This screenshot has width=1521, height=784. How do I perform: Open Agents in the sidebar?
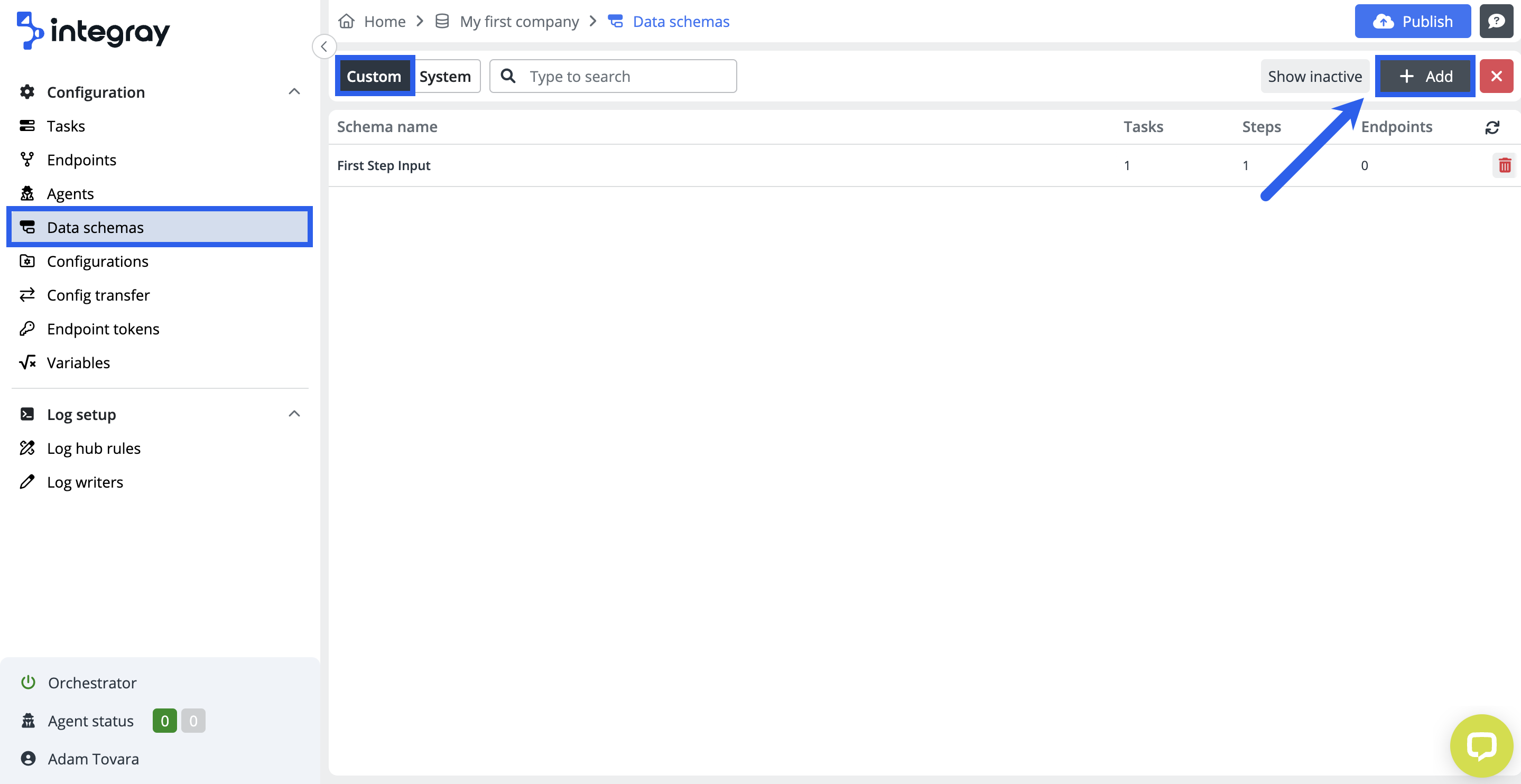click(x=70, y=194)
